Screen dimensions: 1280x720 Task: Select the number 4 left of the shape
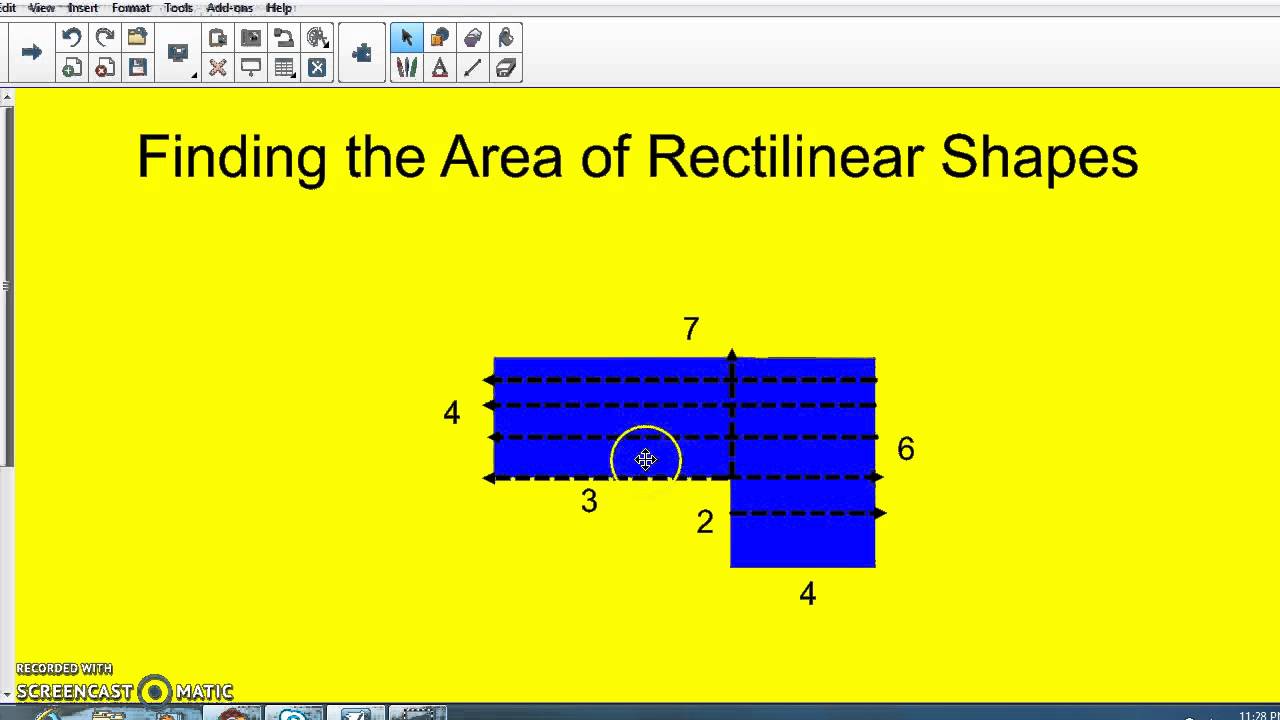click(451, 412)
